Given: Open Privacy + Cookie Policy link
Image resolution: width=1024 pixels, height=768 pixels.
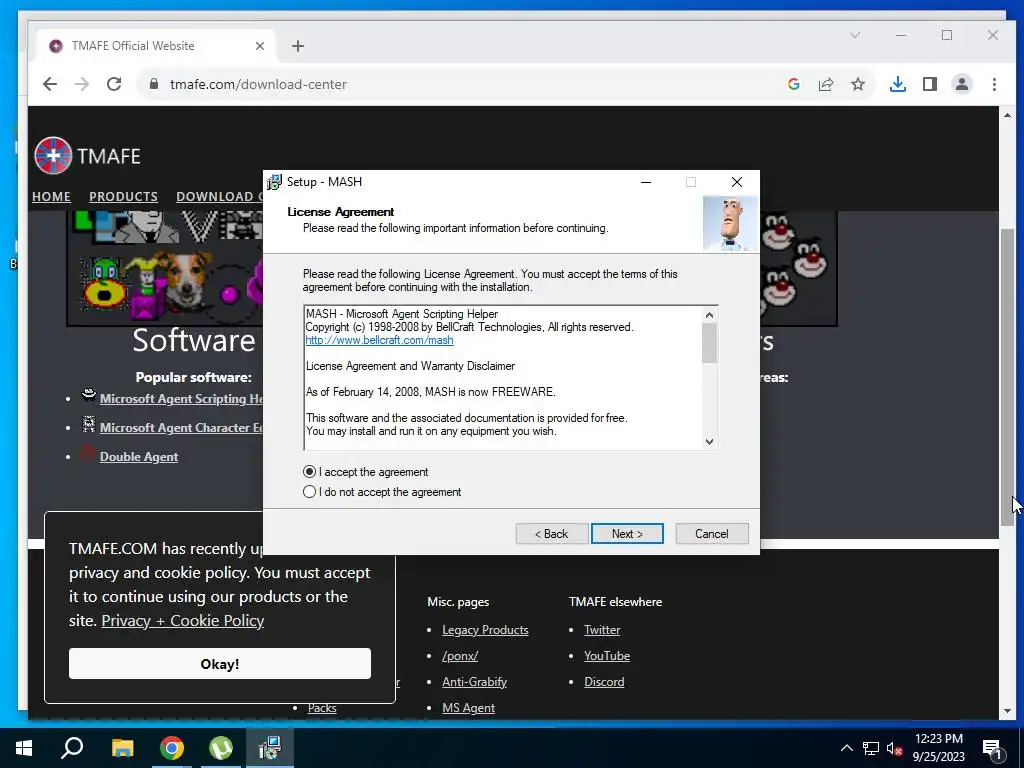Looking at the screenshot, I should tap(183, 620).
